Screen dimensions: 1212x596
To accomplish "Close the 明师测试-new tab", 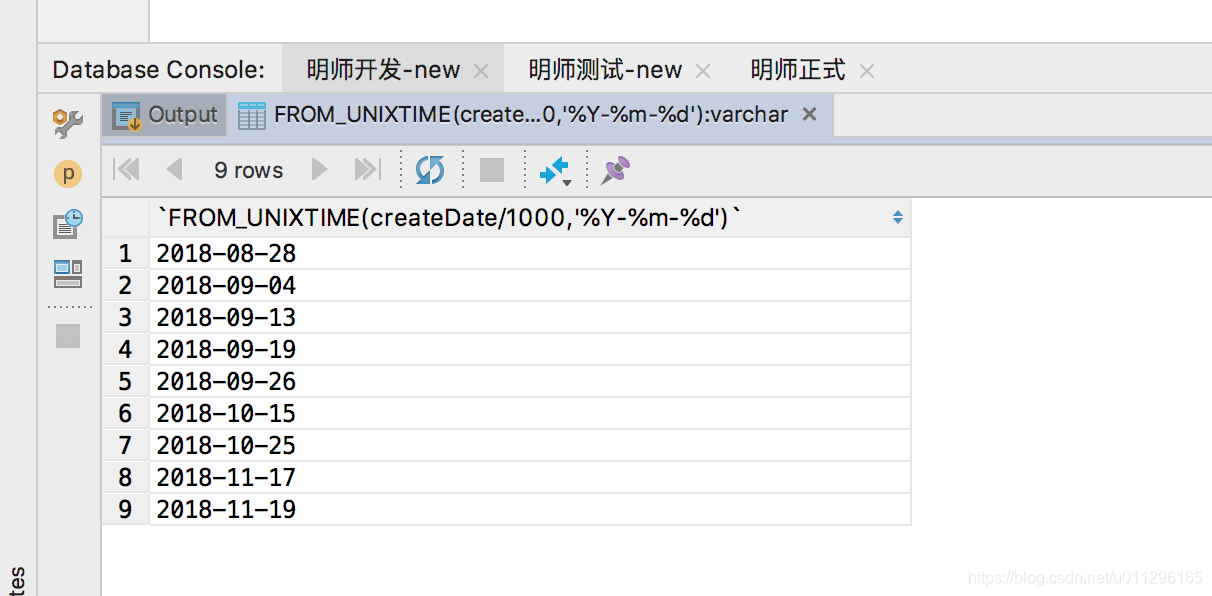I will click(703, 71).
